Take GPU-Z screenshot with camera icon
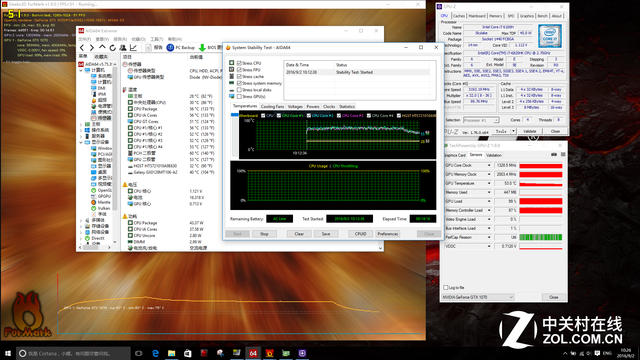This screenshot has height=360, width=640. pos(553,155)
